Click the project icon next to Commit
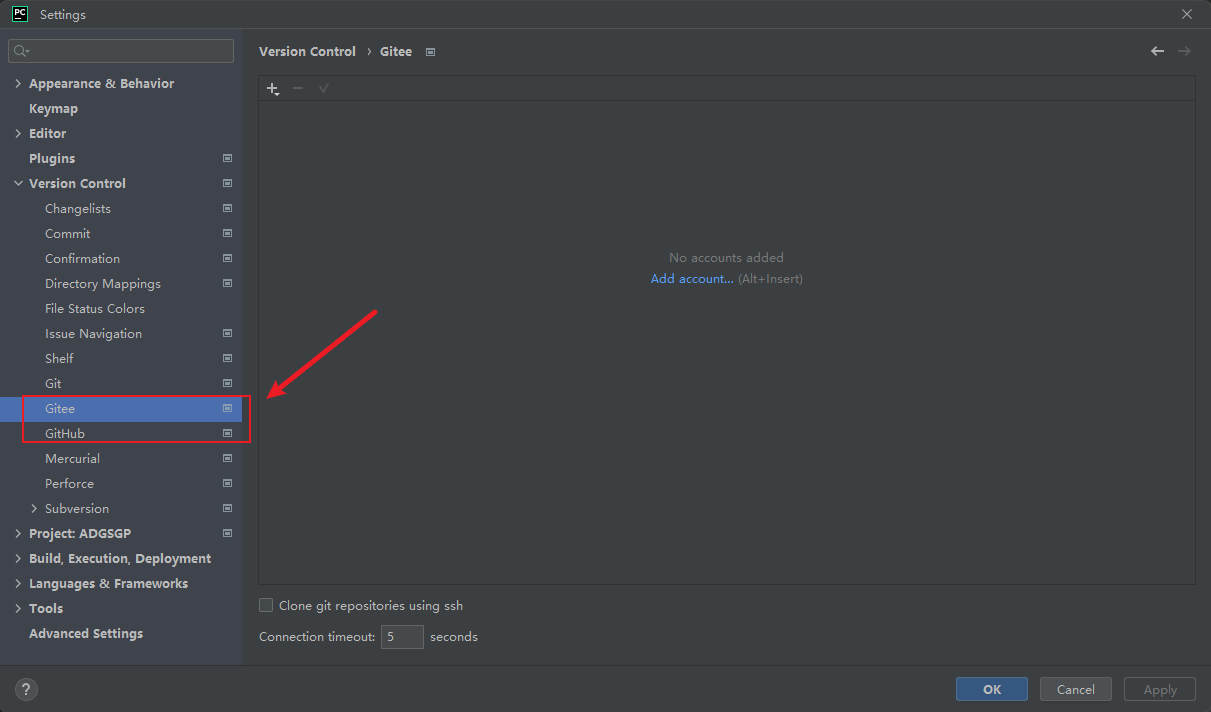The width and height of the screenshot is (1211, 712). (x=227, y=233)
